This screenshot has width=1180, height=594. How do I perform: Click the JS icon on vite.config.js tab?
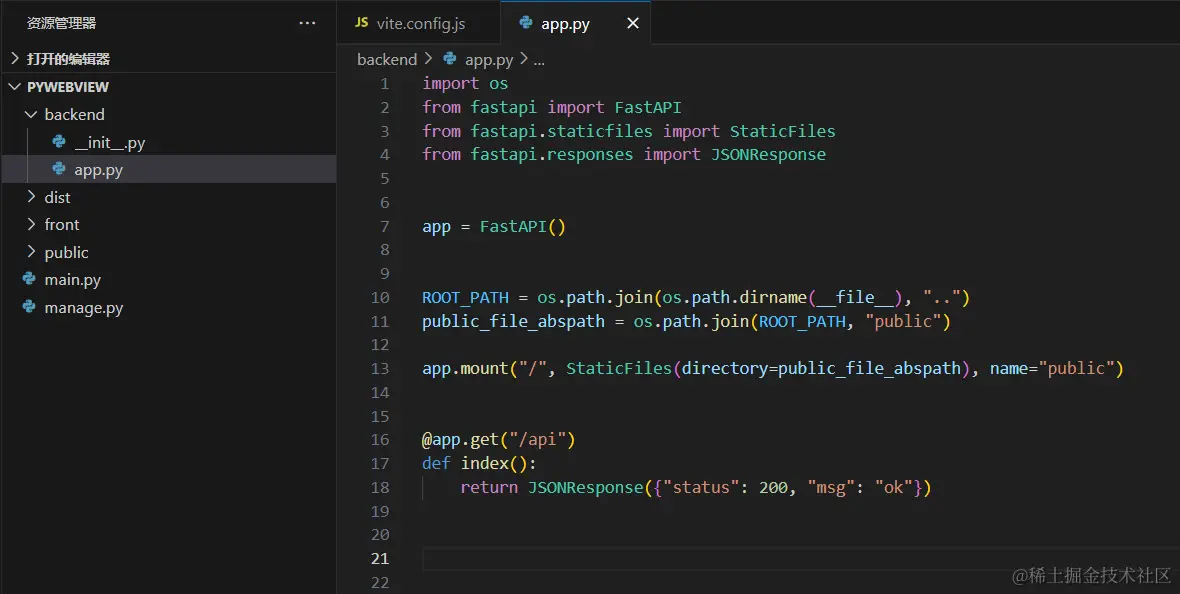tap(362, 23)
